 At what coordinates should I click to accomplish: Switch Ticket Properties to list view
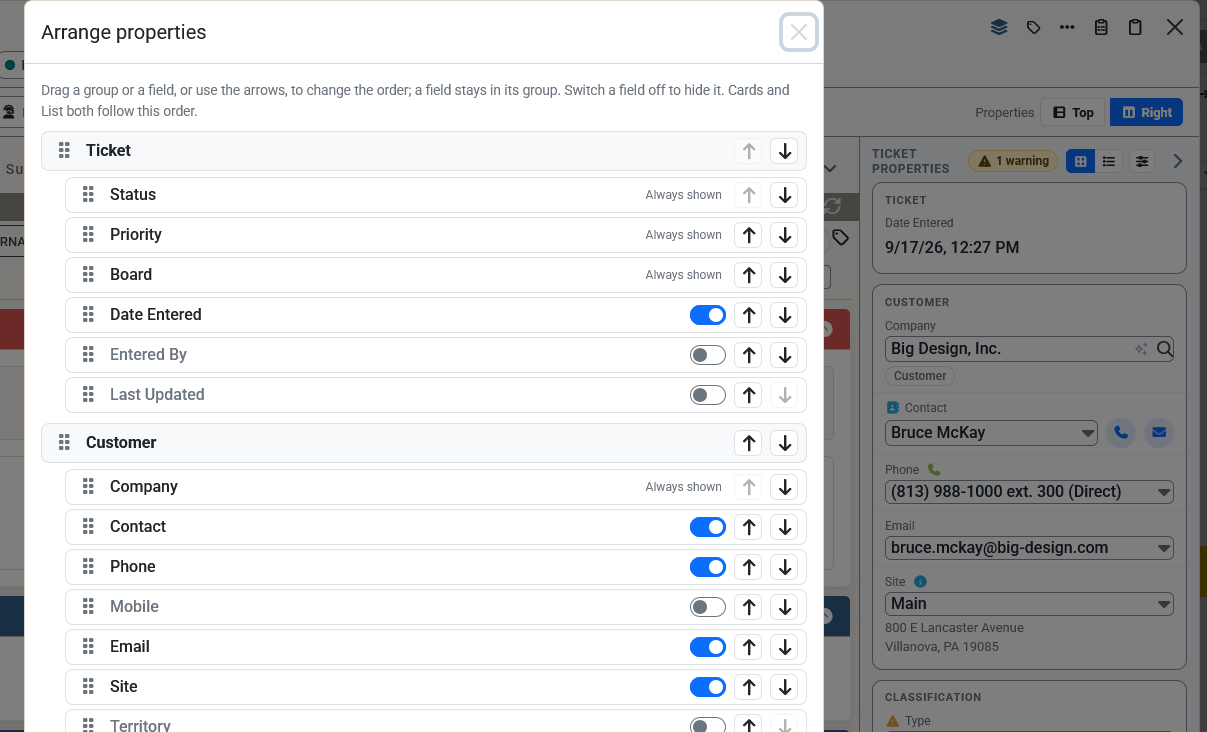(1109, 161)
